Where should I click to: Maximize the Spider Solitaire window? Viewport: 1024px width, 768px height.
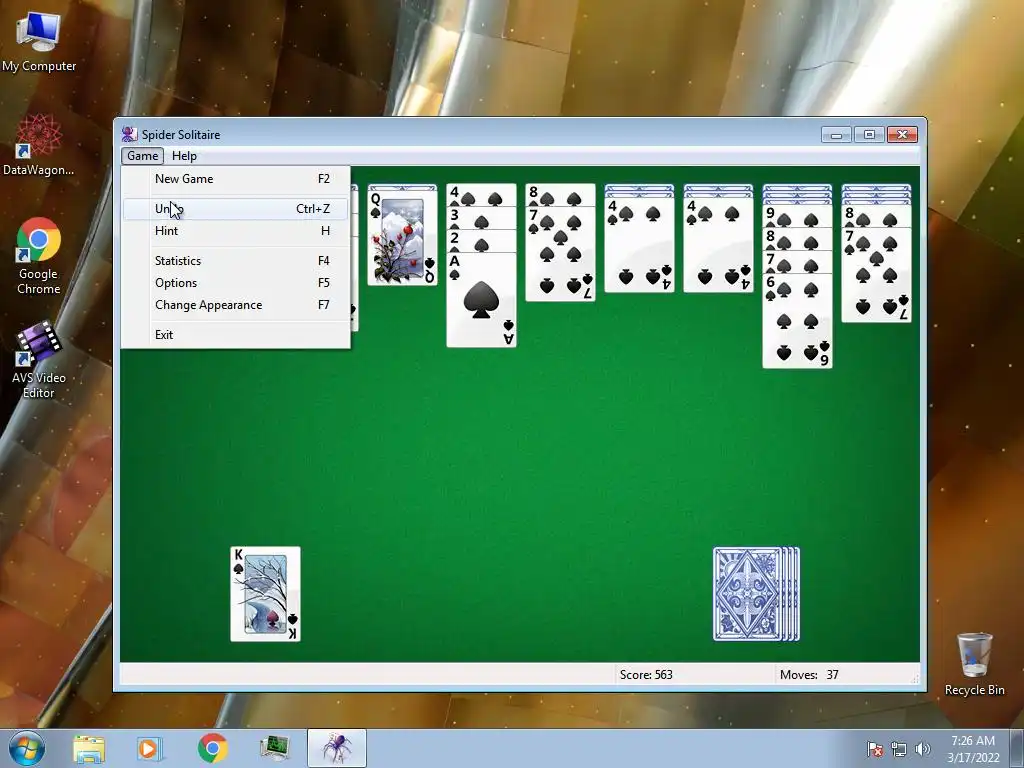[869, 135]
